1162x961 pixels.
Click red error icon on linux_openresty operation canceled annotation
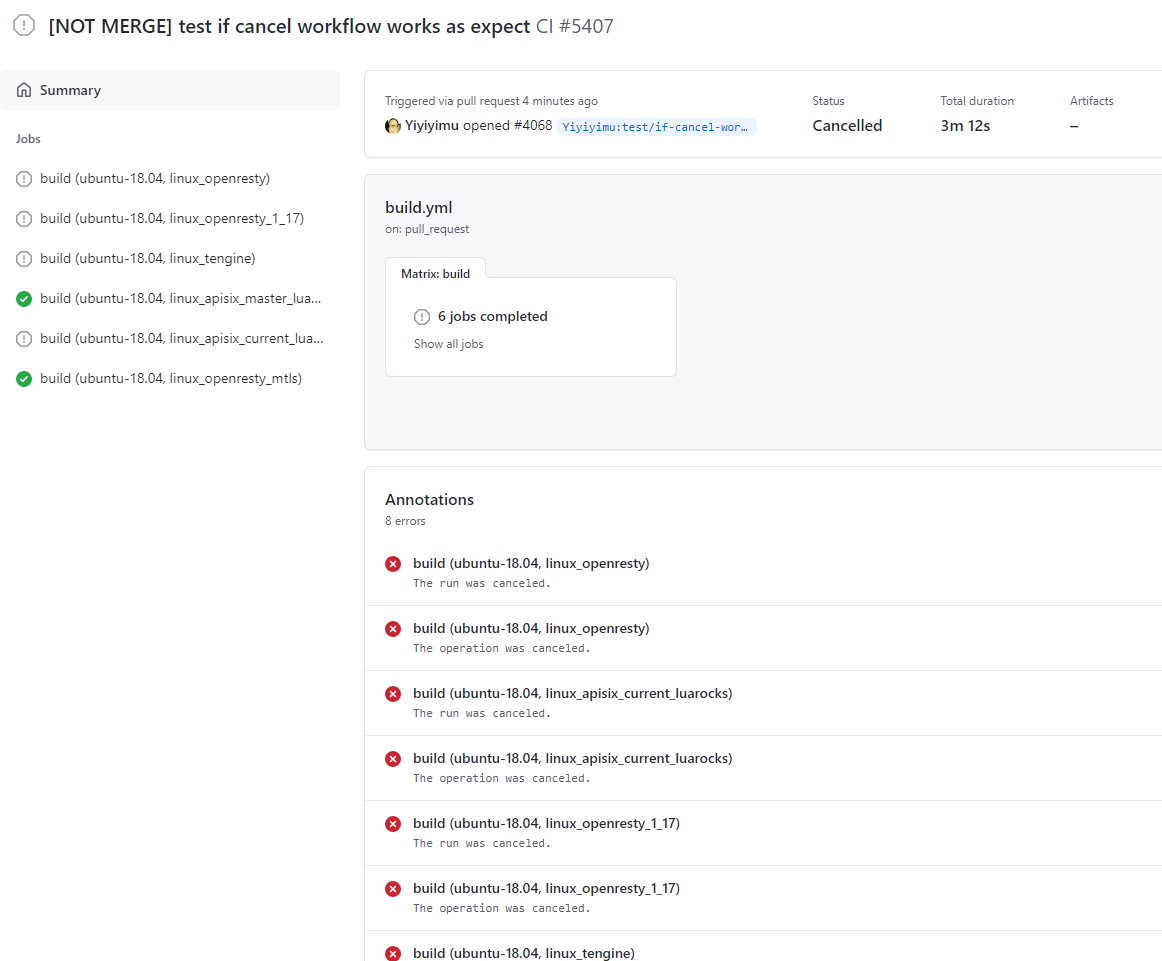click(393, 629)
